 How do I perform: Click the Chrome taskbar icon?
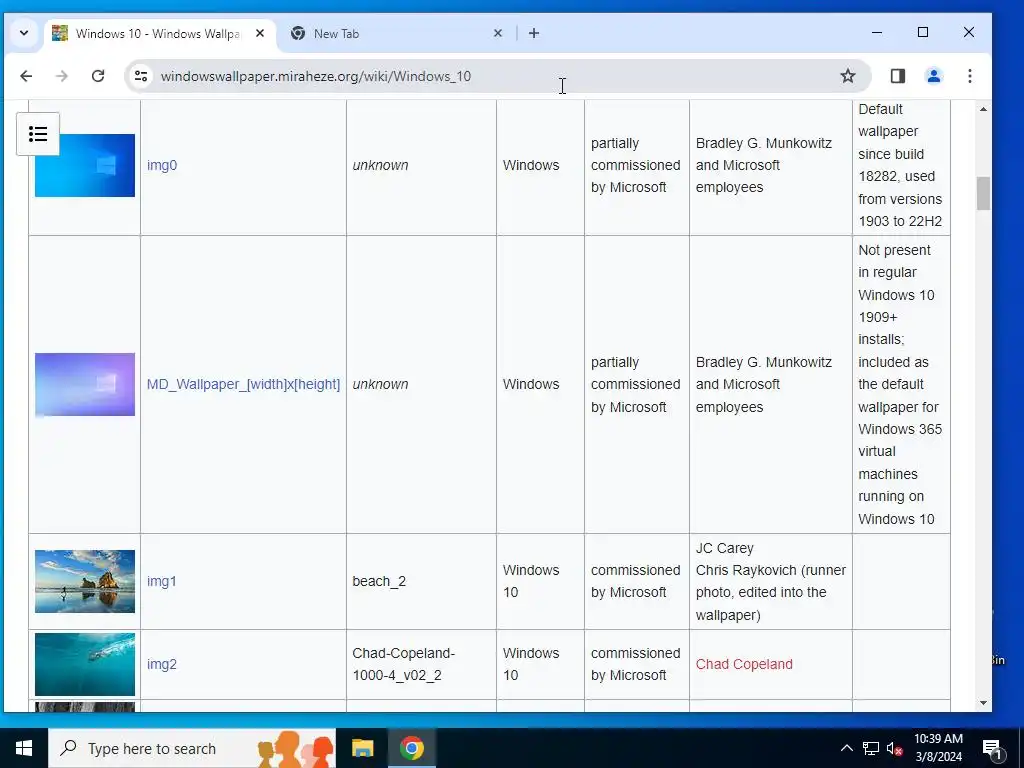coord(411,748)
